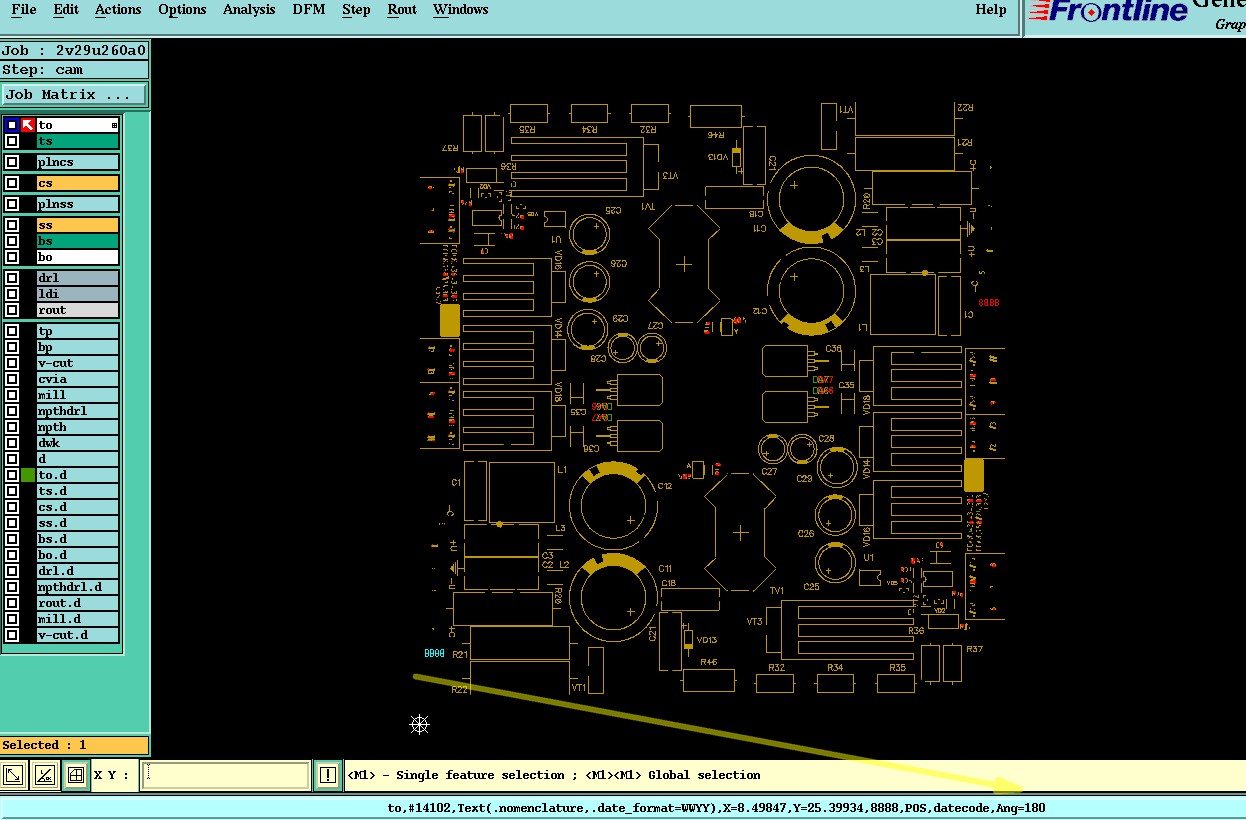Select the 'tp' layer row
This screenshot has width=1246, height=820.
click(x=78, y=331)
